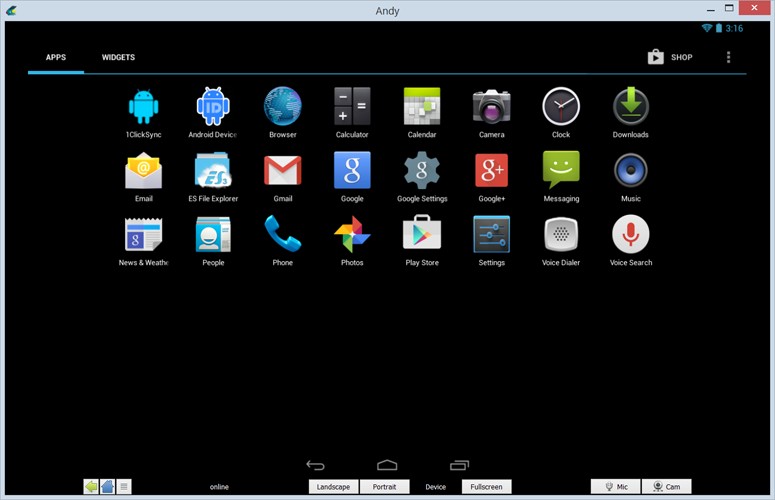The image size is (775, 500).
Task: Click the Wi-Fi status icon
Action: 707,28
